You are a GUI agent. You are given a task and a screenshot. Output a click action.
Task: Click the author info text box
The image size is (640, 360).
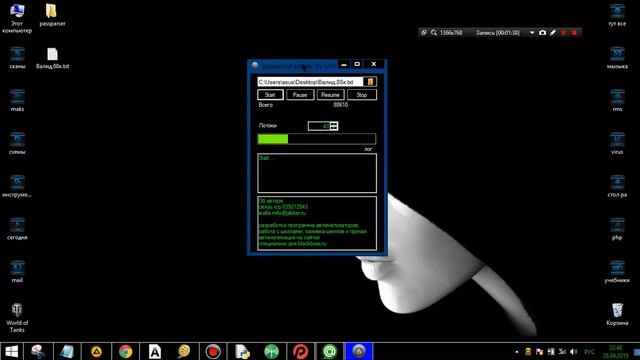click(317, 223)
